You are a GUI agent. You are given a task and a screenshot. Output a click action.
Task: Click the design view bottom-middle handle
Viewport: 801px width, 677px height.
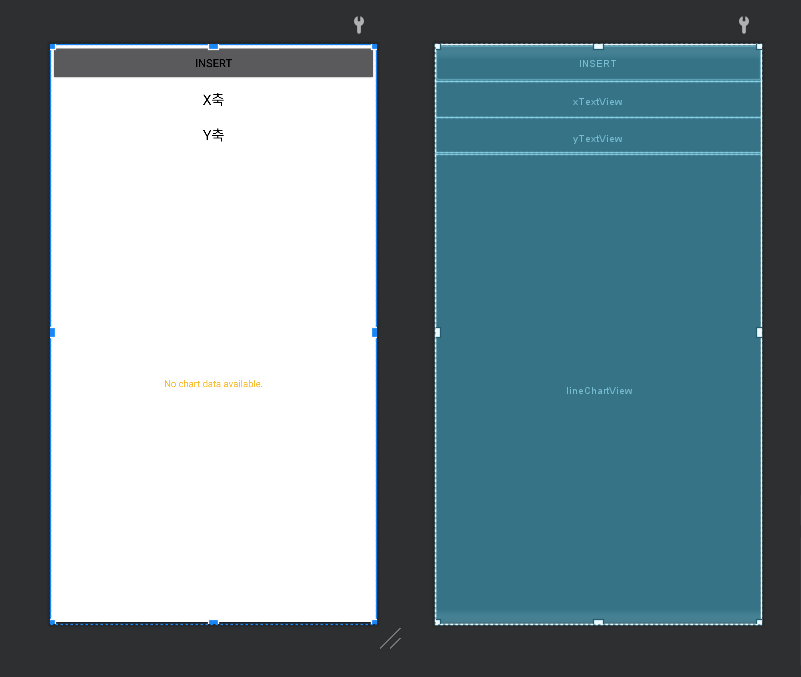[x=214, y=622]
